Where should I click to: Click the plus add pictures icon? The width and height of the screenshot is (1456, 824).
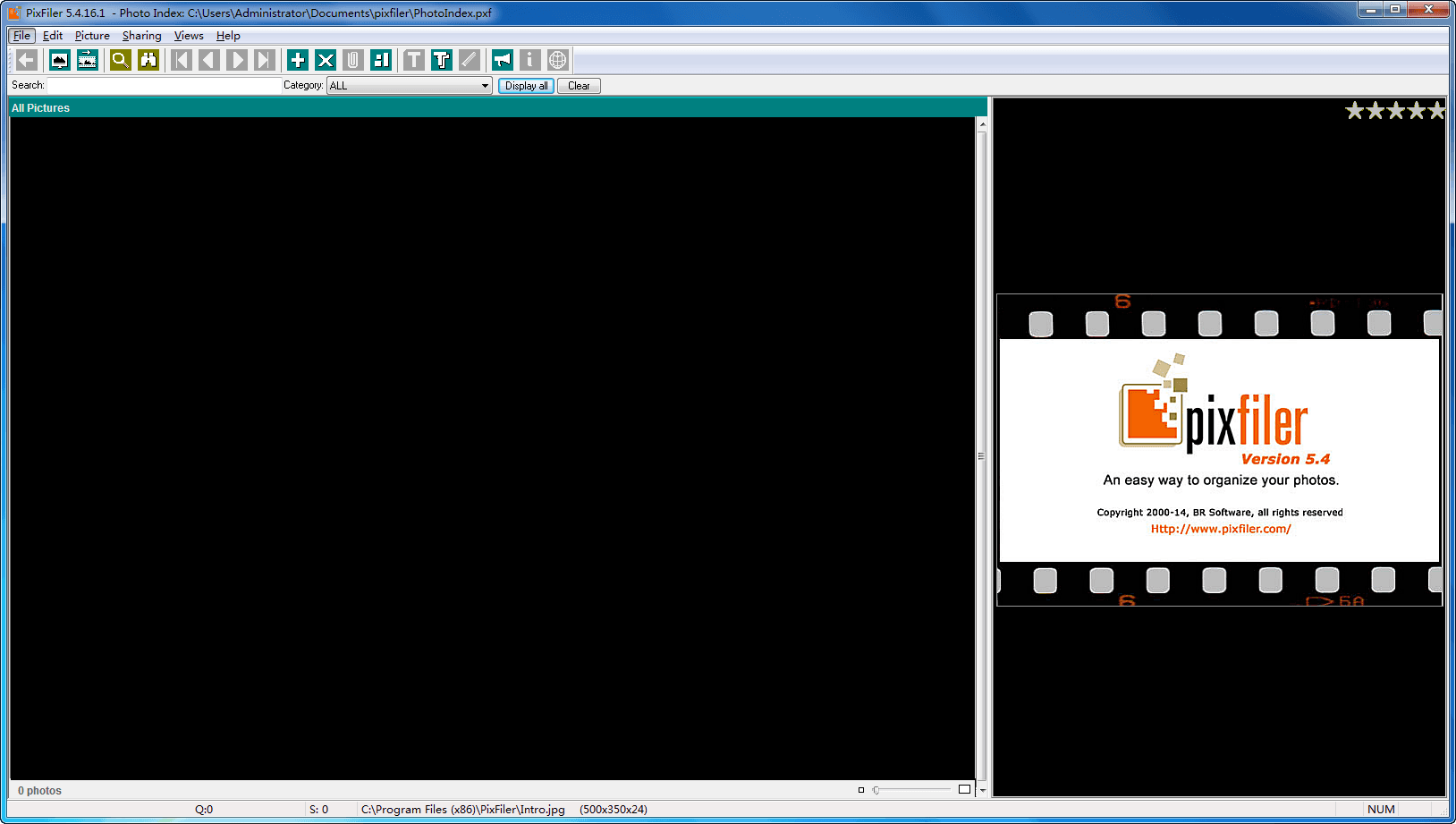pyautogui.click(x=298, y=60)
